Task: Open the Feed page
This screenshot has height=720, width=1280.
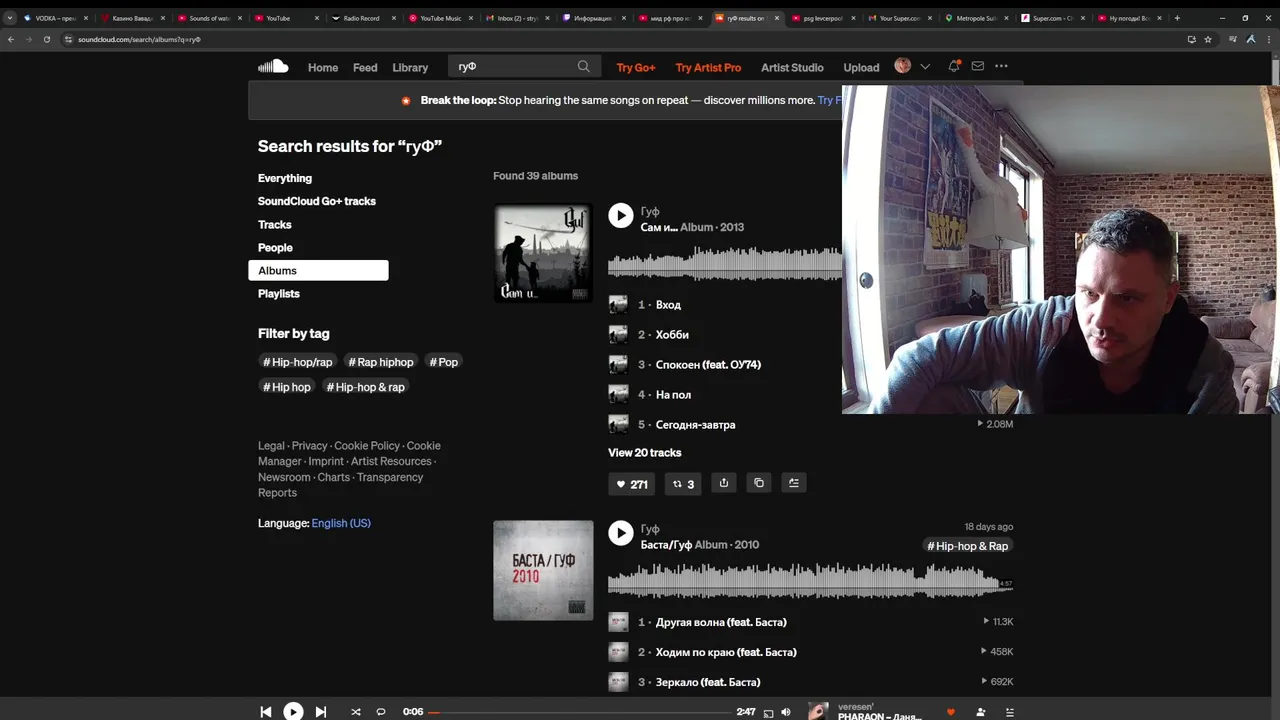Action: pyautogui.click(x=365, y=67)
